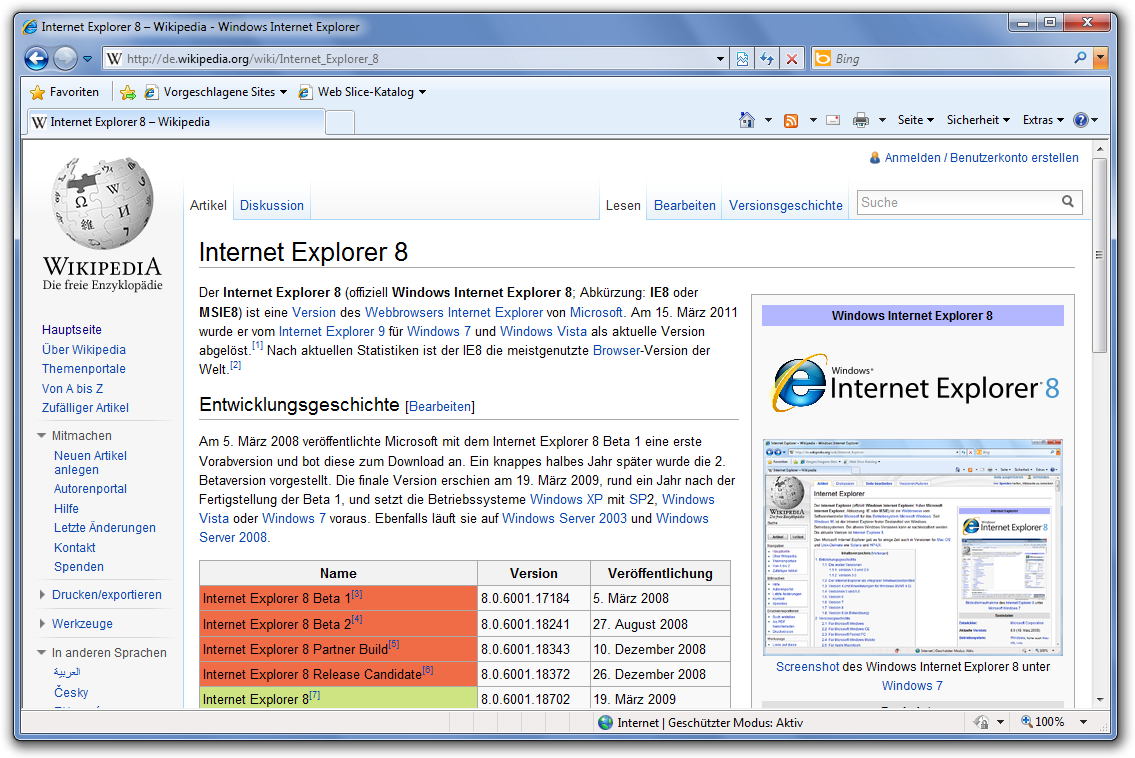Collapse In anderen Sprachen section

[x=102, y=652]
